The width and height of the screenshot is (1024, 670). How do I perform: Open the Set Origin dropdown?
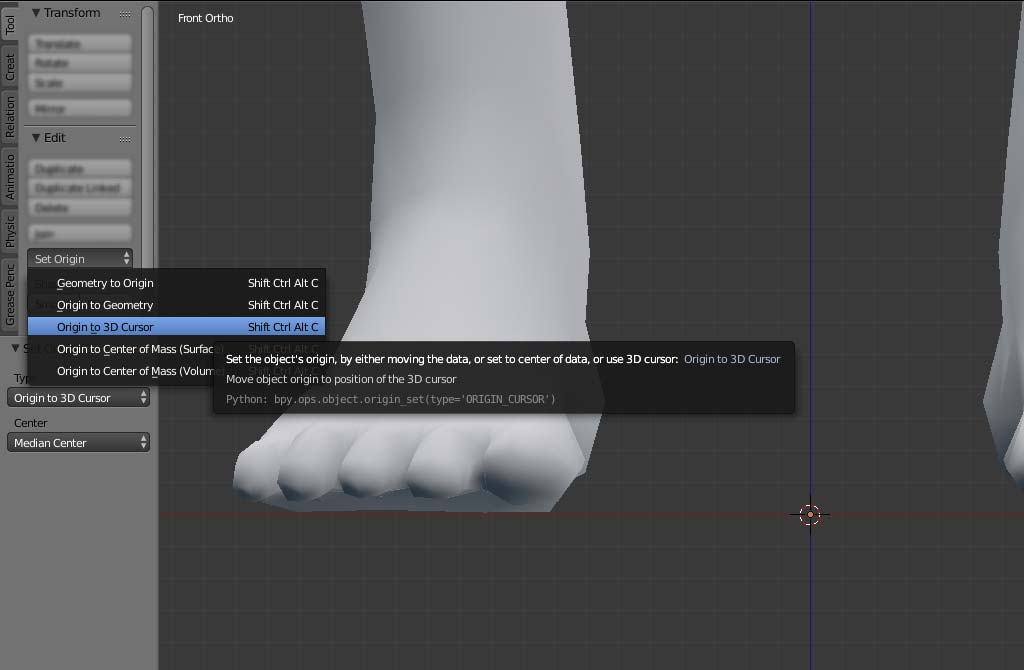(80, 259)
